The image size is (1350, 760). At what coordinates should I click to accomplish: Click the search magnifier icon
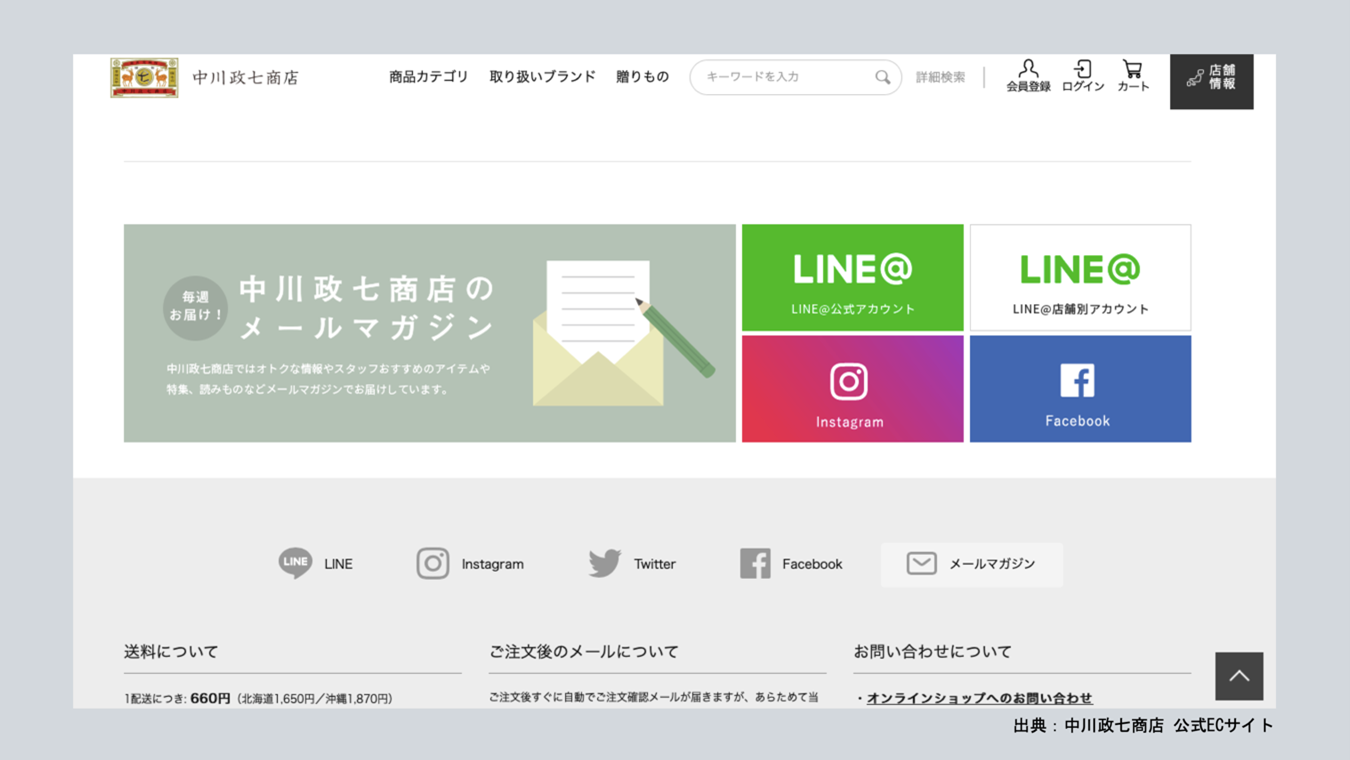882,77
